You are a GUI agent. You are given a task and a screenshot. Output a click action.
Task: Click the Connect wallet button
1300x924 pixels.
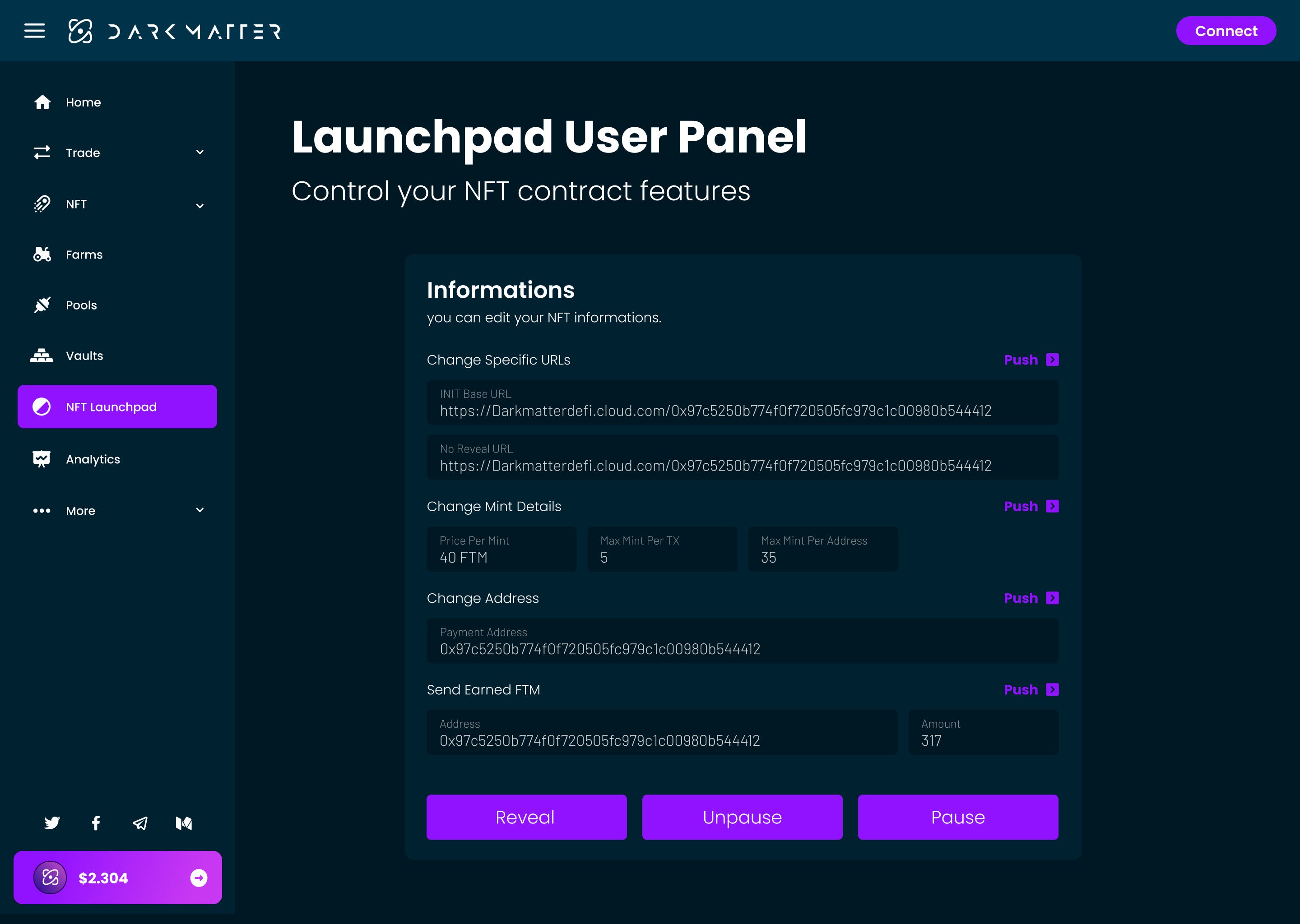click(x=1226, y=31)
